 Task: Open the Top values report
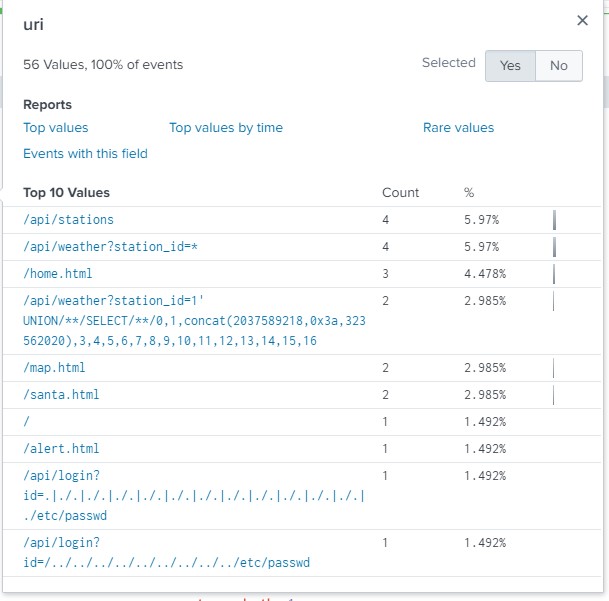pos(56,128)
